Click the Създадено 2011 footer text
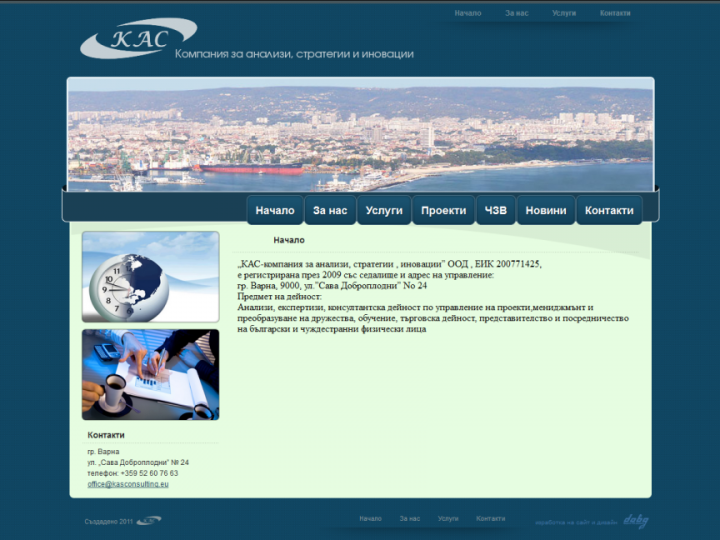 tap(109, 521)
